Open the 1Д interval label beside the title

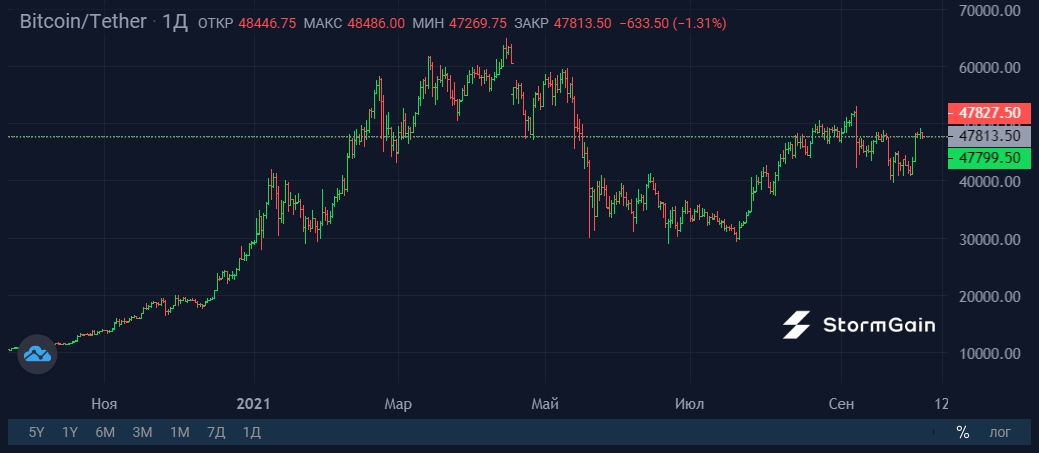pos(176,22)
